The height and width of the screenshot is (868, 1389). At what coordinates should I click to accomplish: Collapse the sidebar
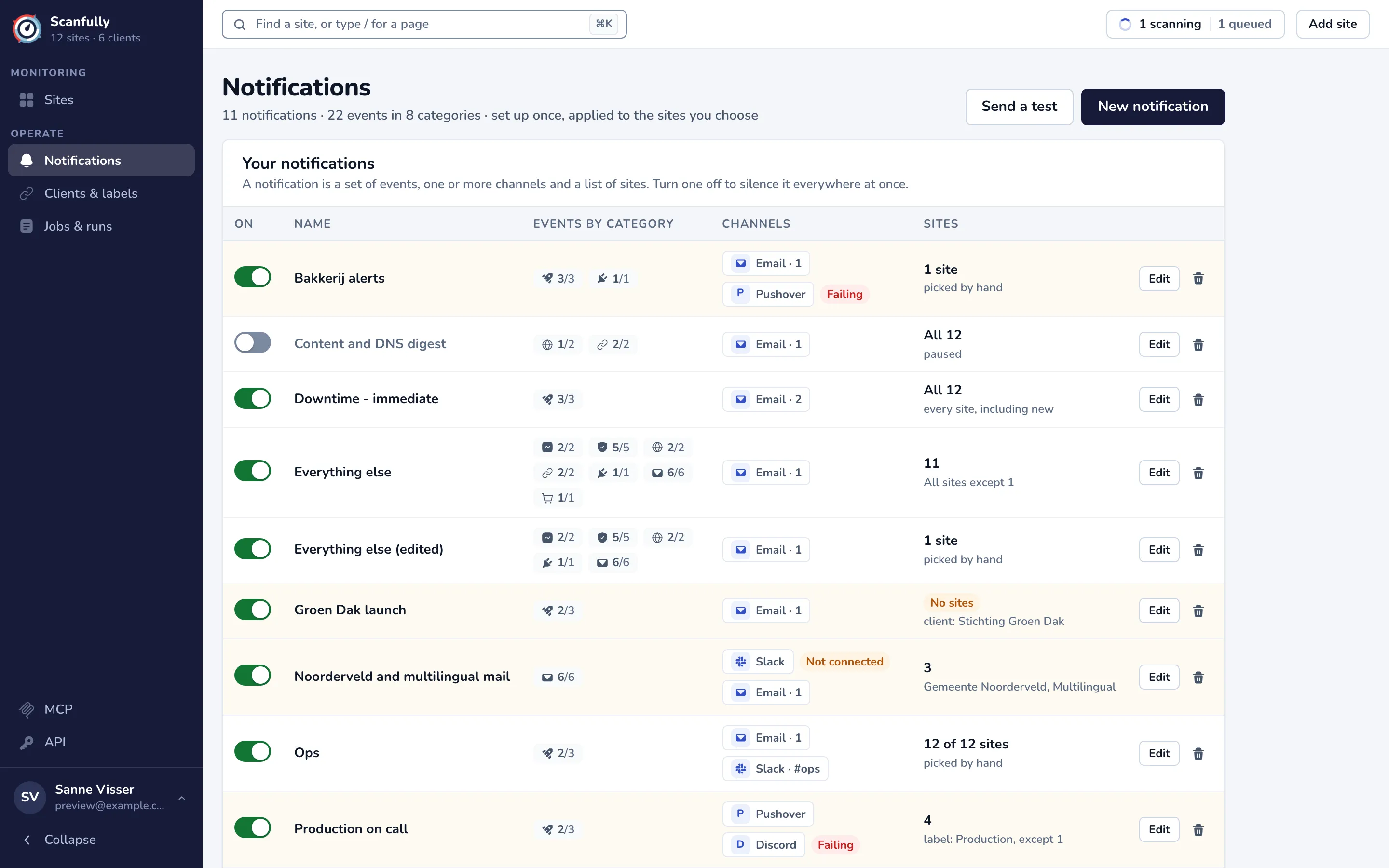(x=101, y=839)
